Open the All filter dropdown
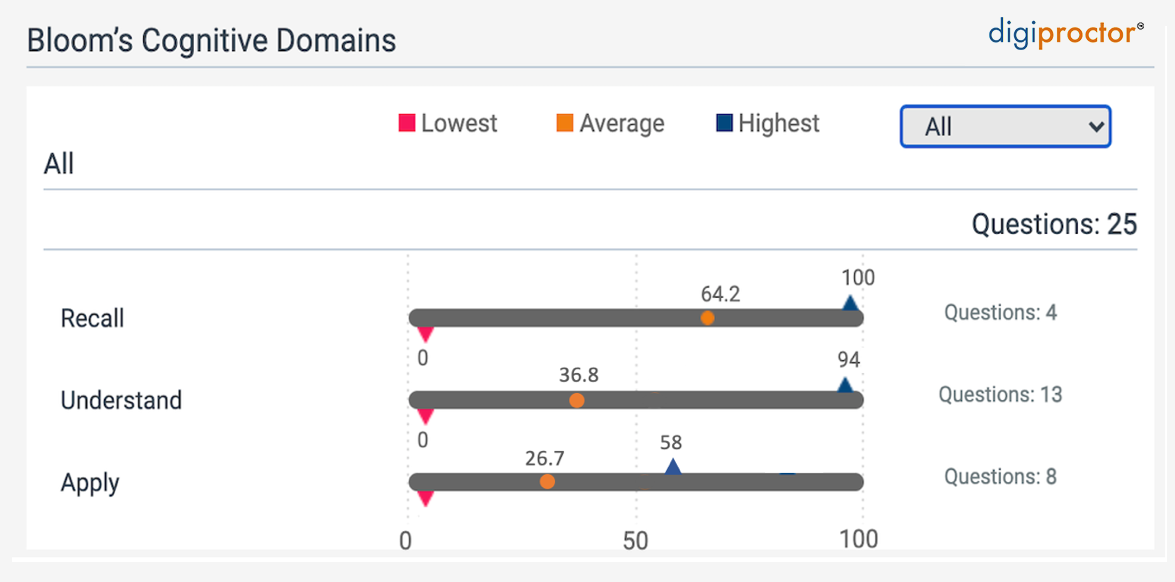The height and width of the screenshot is (582, 1175). [x=1005, y=127]
